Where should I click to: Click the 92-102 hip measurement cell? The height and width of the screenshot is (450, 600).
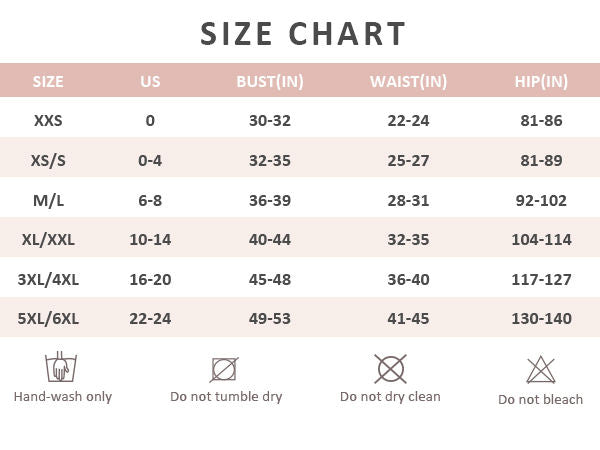point(541,200)
